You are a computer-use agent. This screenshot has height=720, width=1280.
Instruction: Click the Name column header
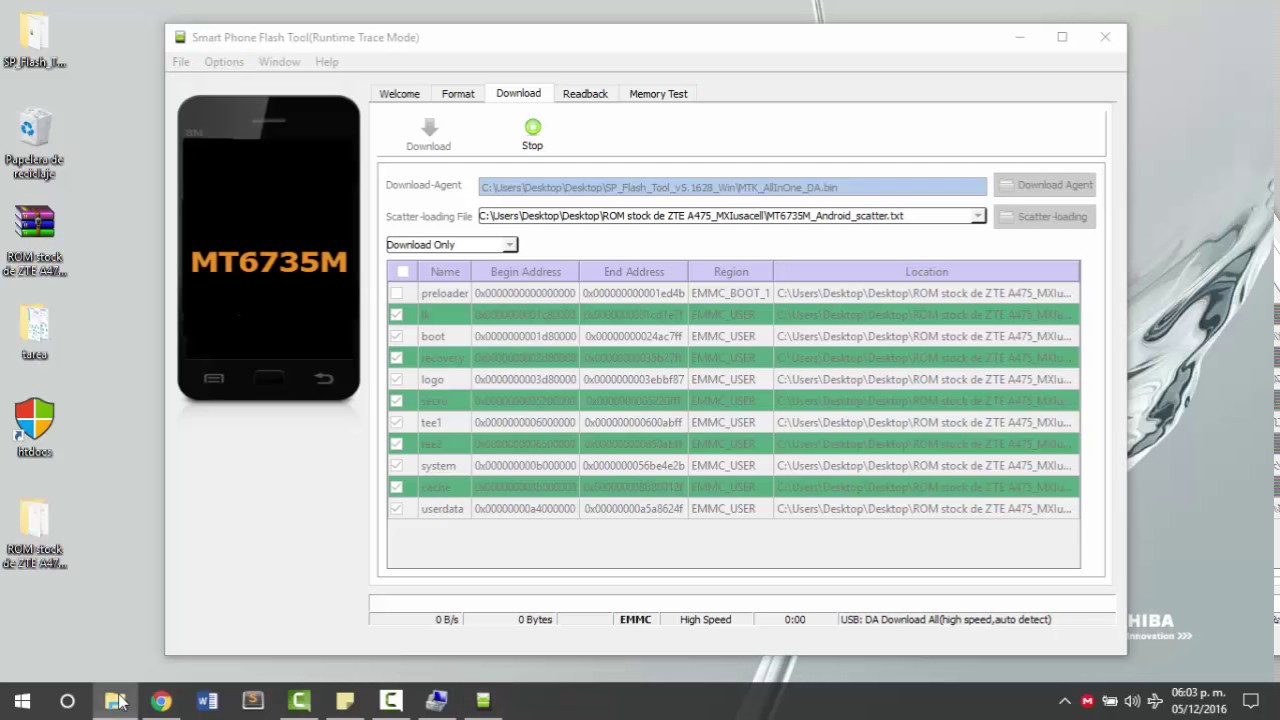pos(445,272)
